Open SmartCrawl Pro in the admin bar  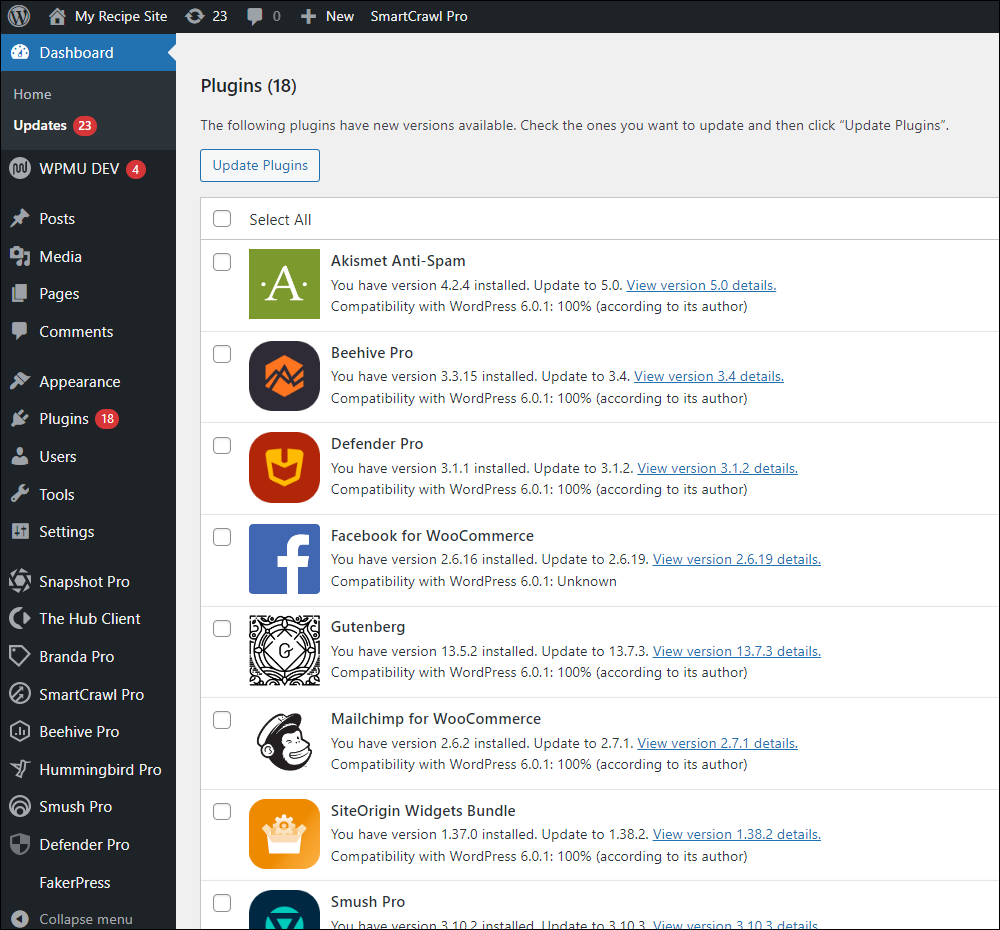[x=419, y=16]
